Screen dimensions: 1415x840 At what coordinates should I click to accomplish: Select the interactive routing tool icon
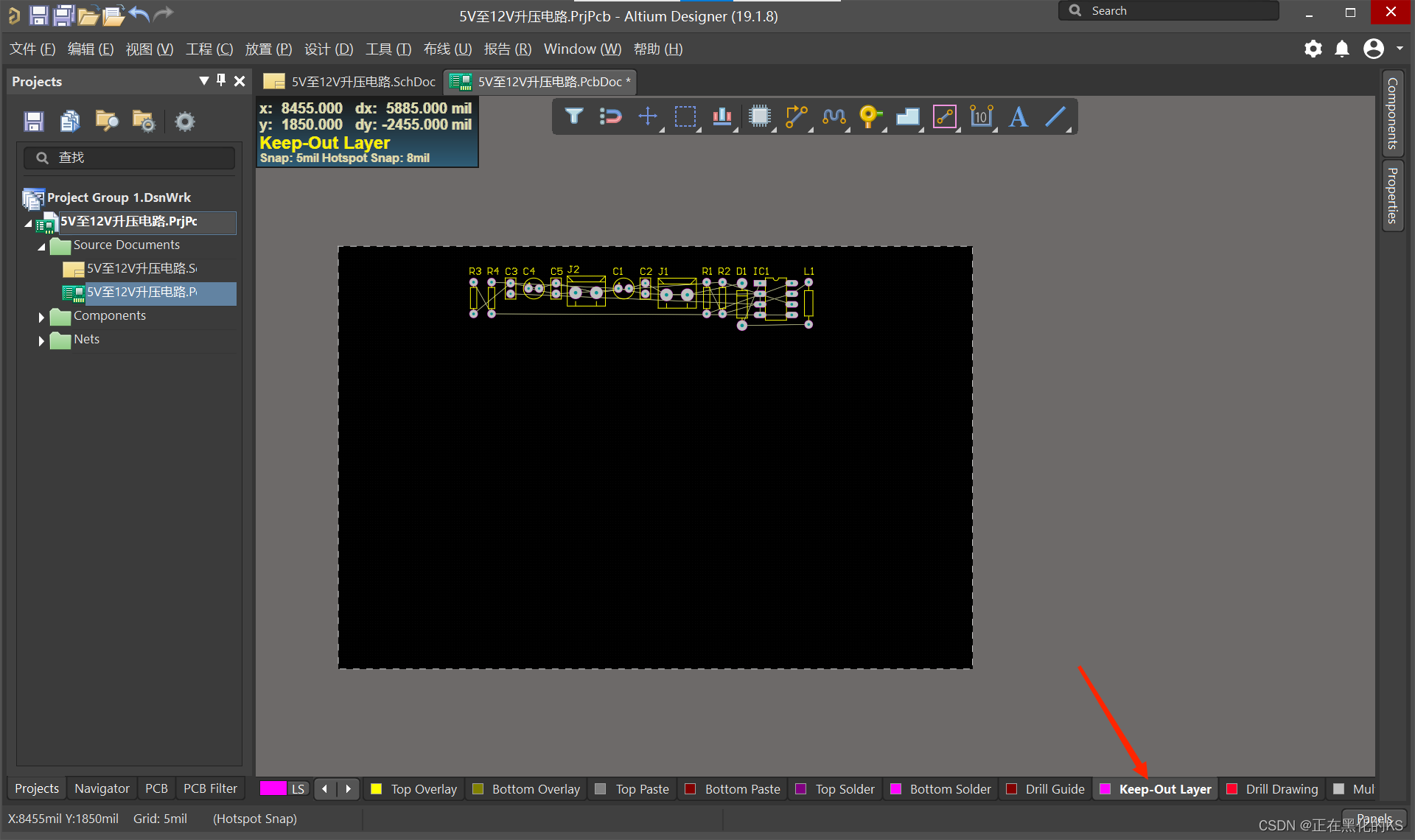tap(796, 116)
